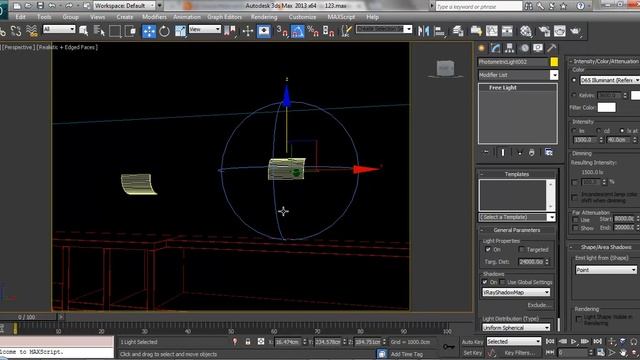Select the Scale tool
The image size is (640, 360).
click(180, 31)
